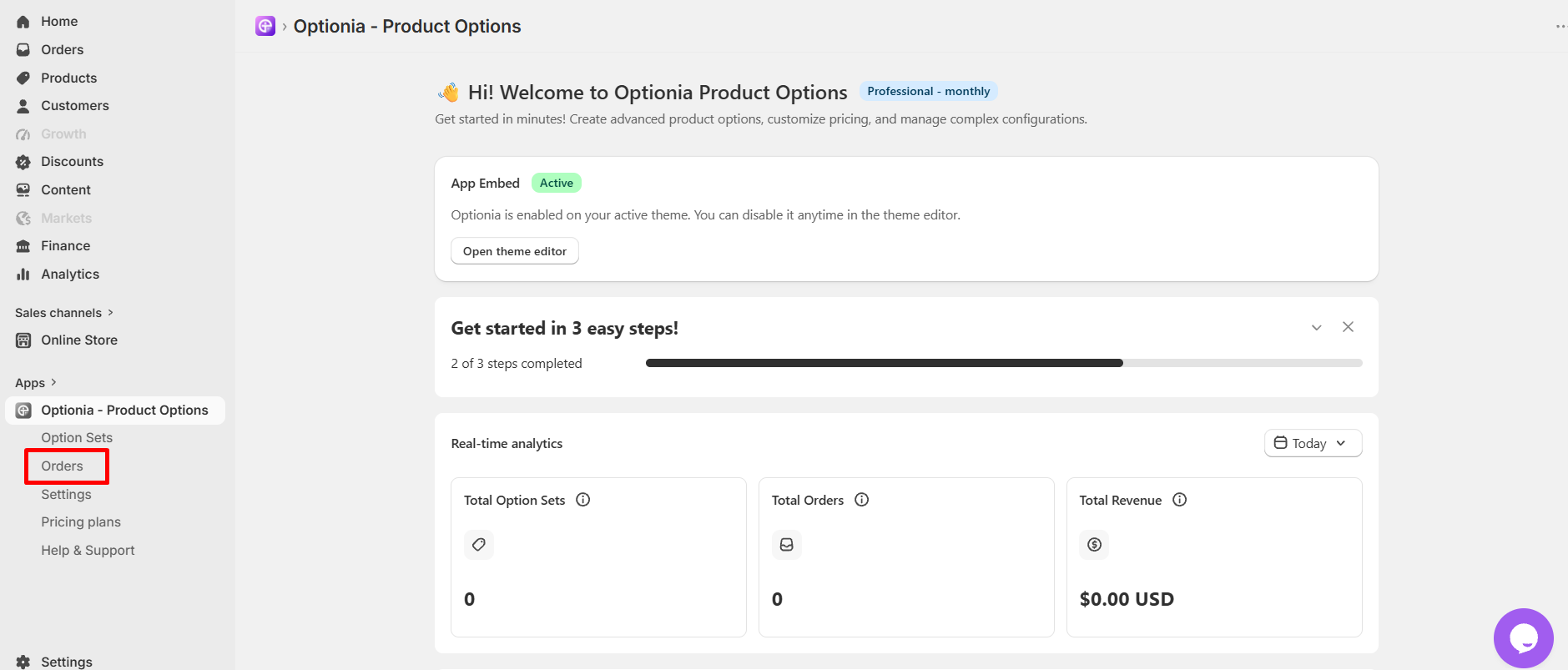Screen dimensions: 1568x670
Task: Dismiss the Get started steps card
Action: [x=1348, y=327]
